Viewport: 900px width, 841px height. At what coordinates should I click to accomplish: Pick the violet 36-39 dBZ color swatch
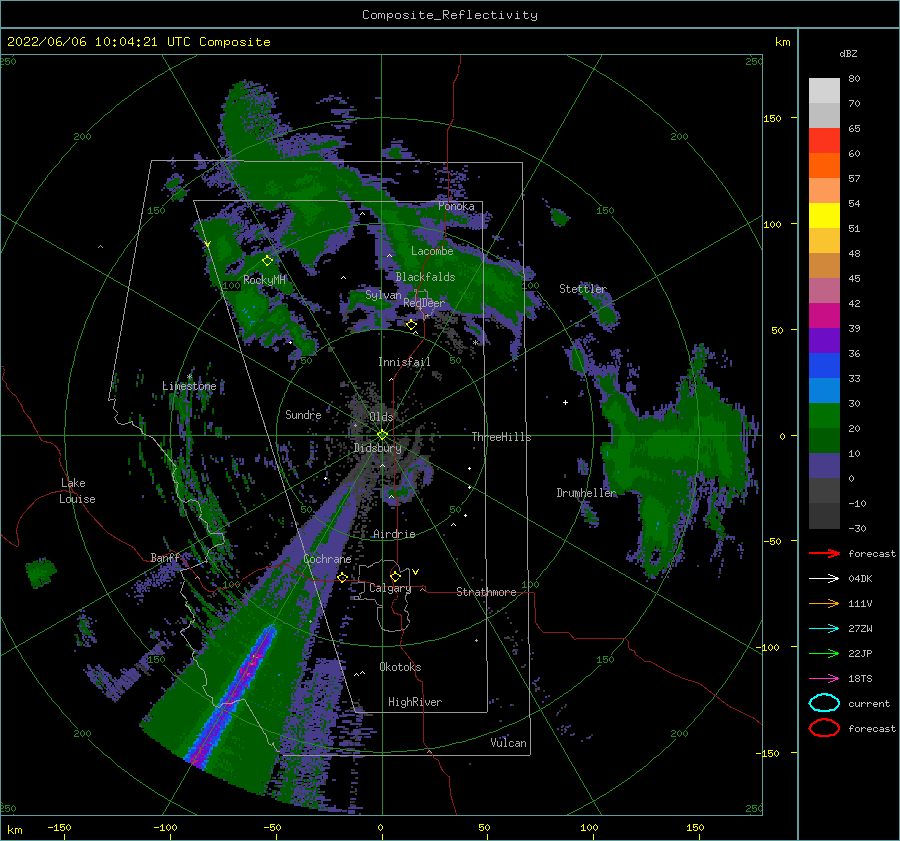pyautogui.click(x=824, y=340)
